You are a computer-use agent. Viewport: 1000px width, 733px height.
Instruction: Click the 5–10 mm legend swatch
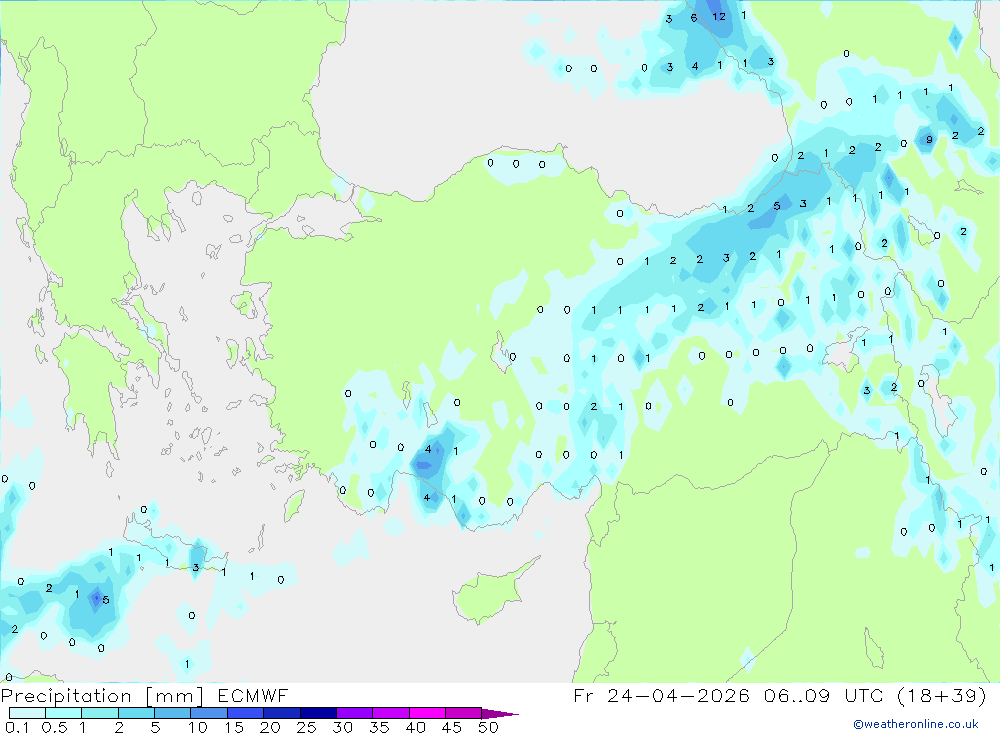pyautogui.click(x=173, y=713)
